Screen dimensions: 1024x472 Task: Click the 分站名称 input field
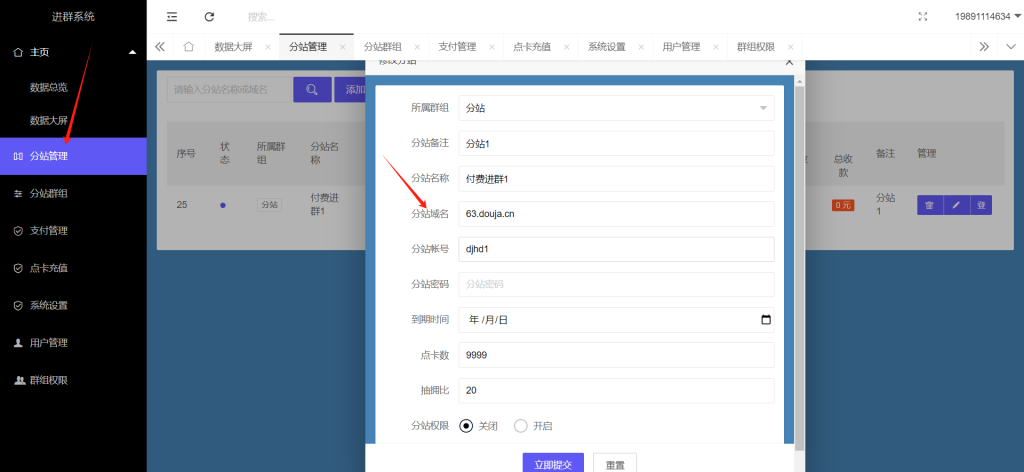[x=616, y=179]
